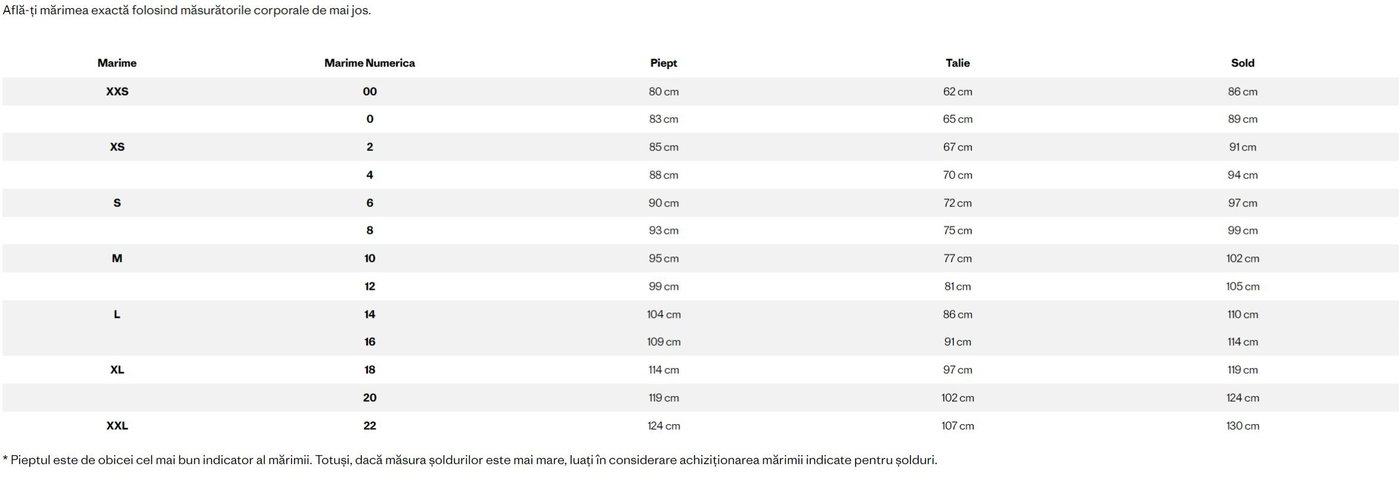The height and width of the screenshot is (479, 1400).
Task: Click the 130 cm hip value
Action: click(1242, 426)
